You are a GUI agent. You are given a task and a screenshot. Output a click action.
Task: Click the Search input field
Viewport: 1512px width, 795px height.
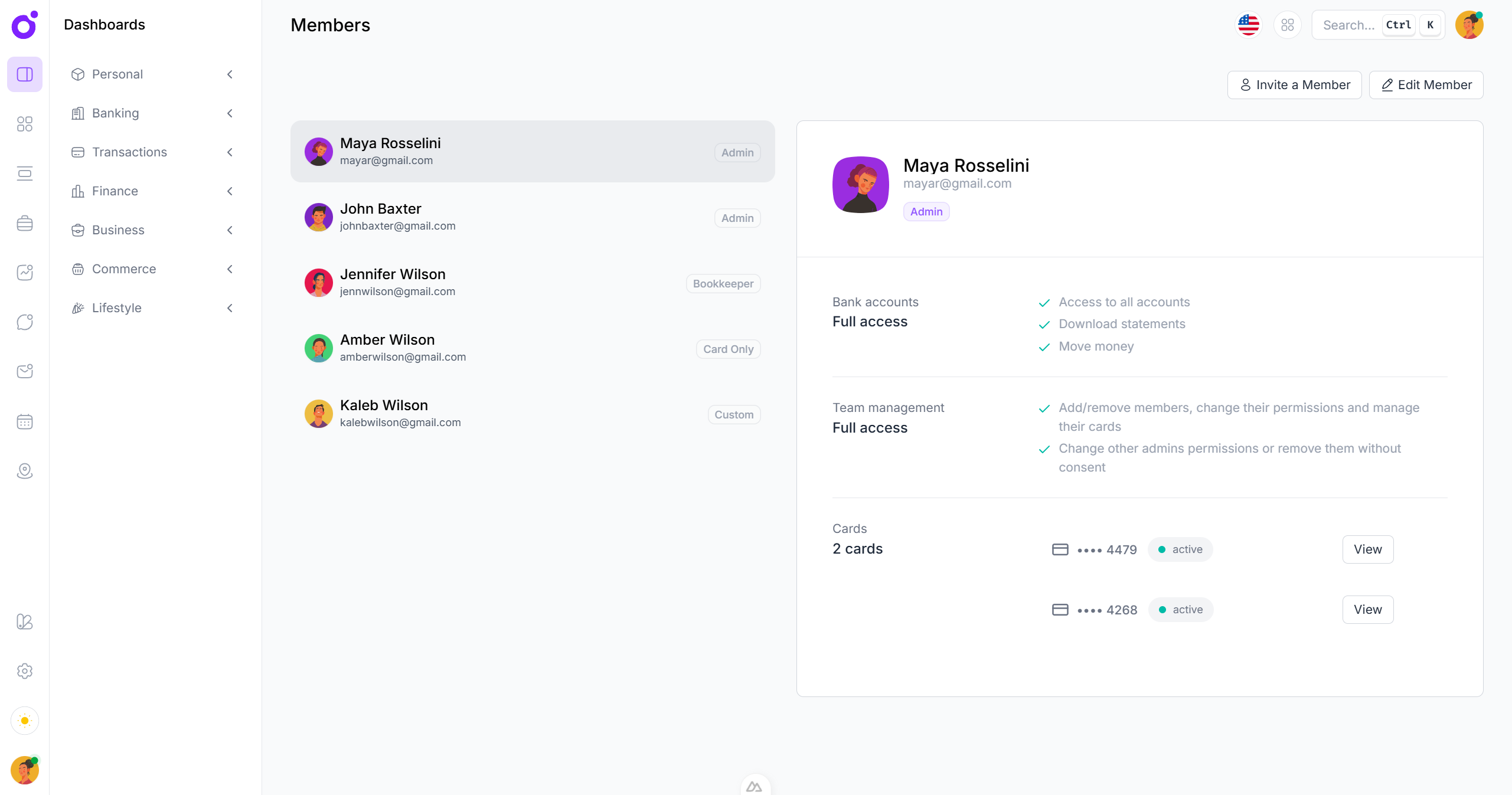point(1348,25)
